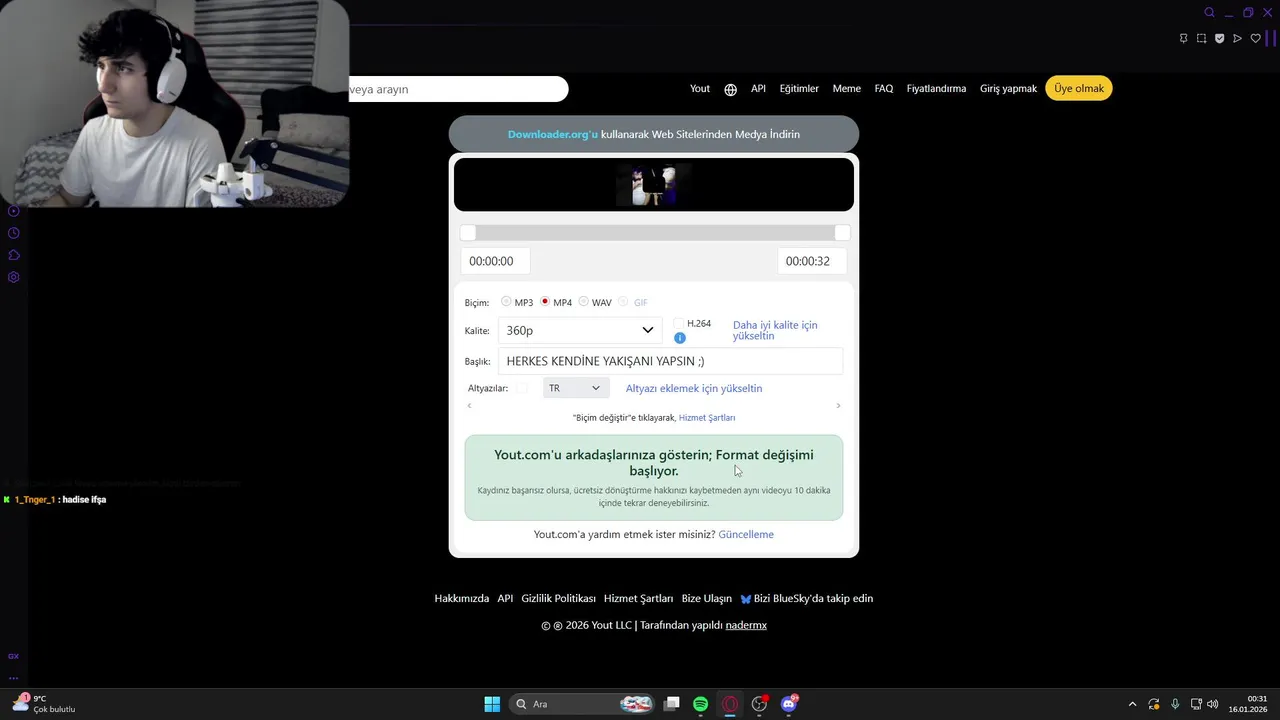
Task: Click the microphone tray icon
Action: click(1175, 704)
